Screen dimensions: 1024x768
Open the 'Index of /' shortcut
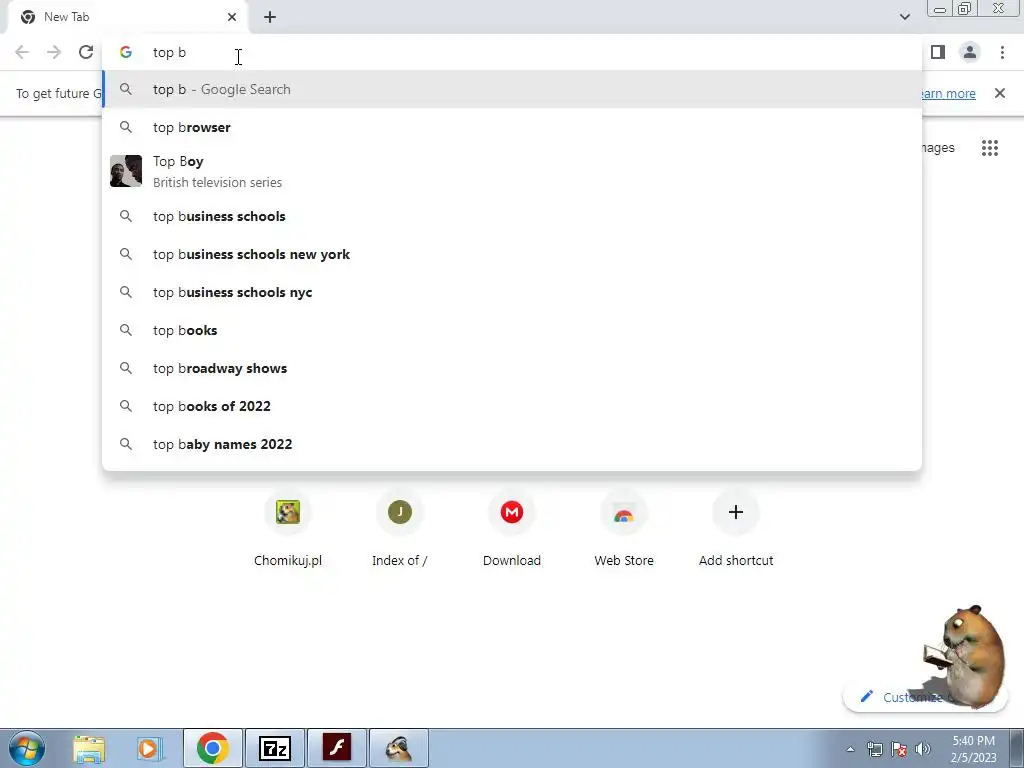[x=400, y=530]
